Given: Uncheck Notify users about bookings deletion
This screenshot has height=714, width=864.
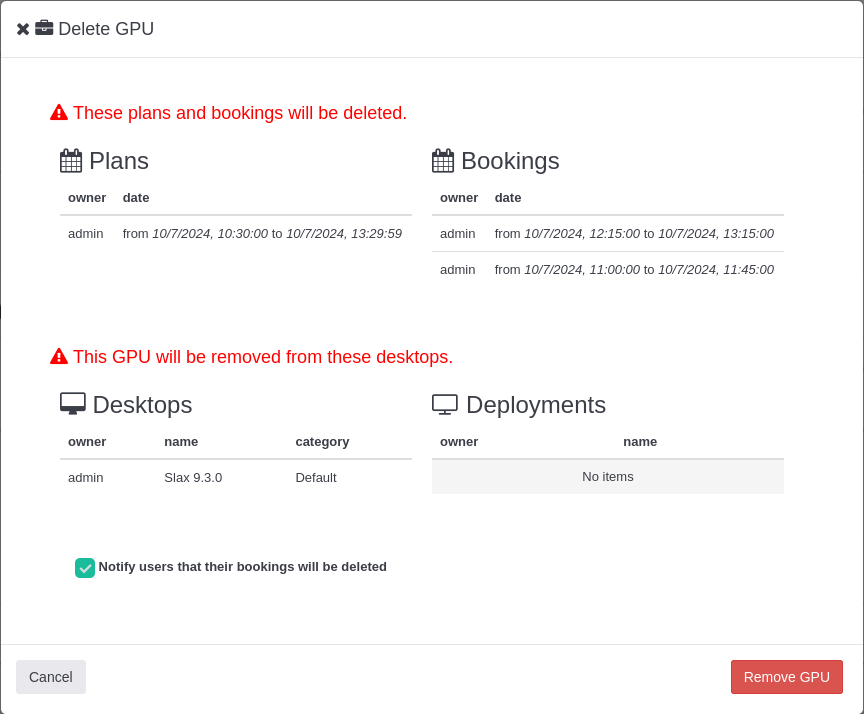Looking at the screenshot, I should pos(85,568).
